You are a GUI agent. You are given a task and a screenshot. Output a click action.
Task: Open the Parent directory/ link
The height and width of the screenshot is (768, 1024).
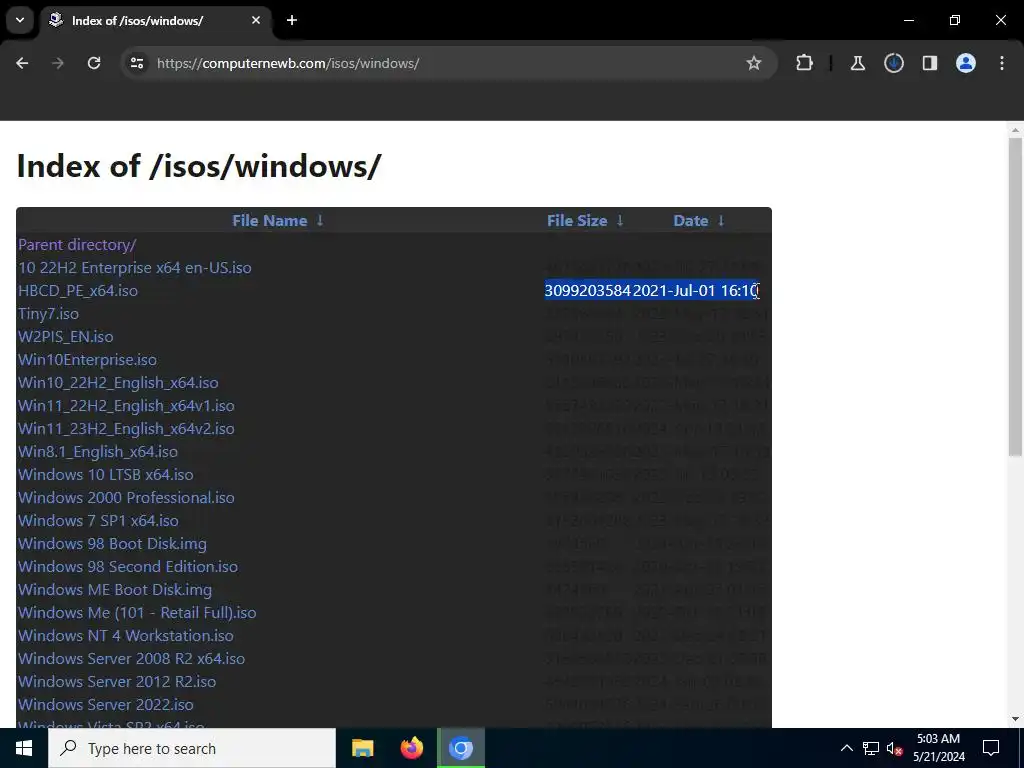77,245
